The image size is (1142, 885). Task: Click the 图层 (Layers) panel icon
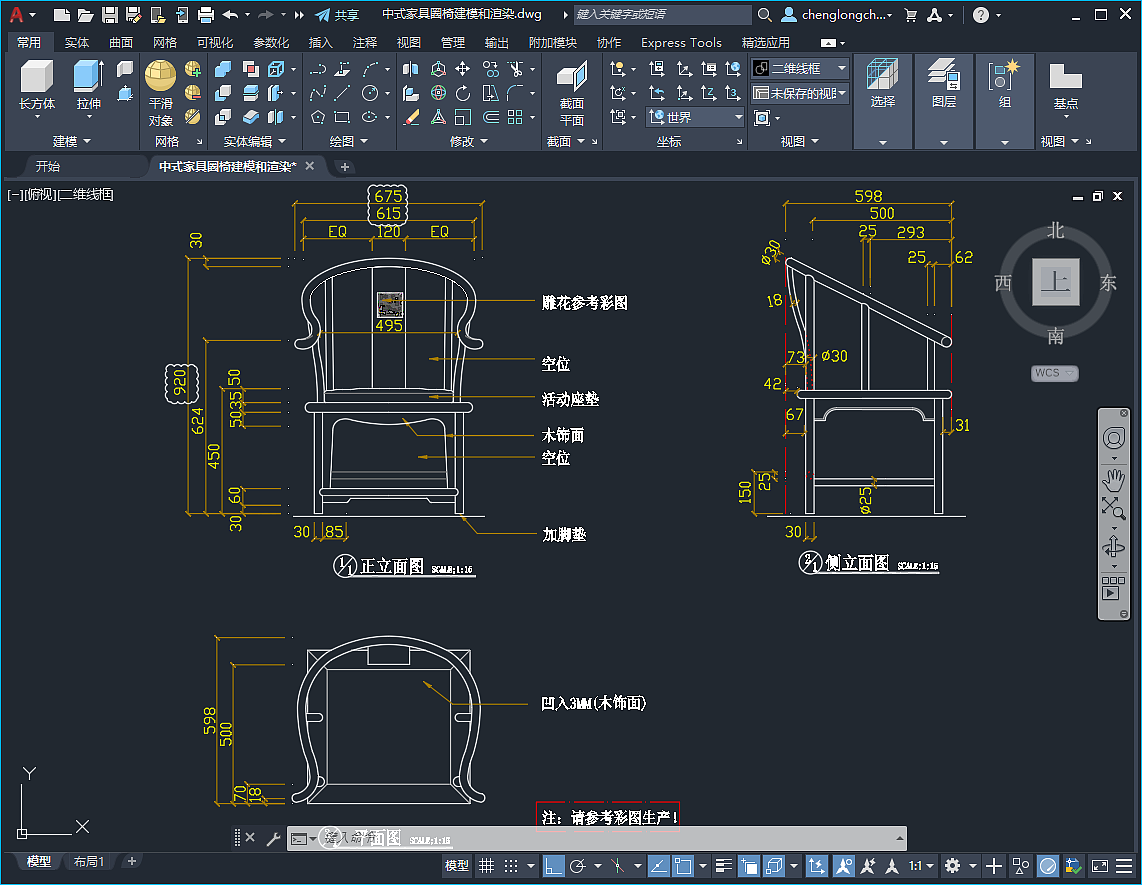coord(943,85)
